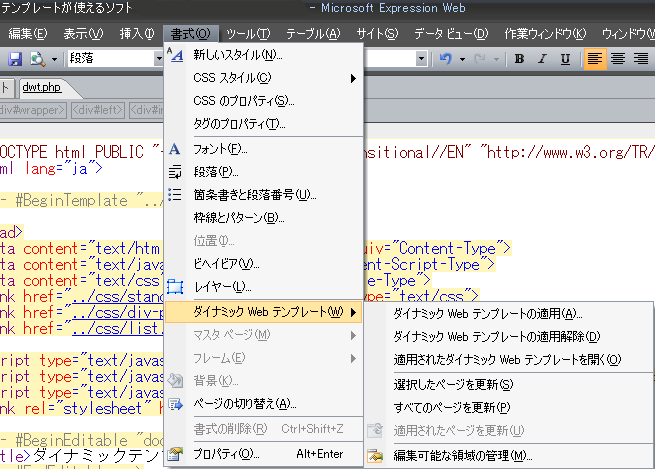Choose タグのプロパティ(T)...
The image size is (655, 469).
click(264, 124)
